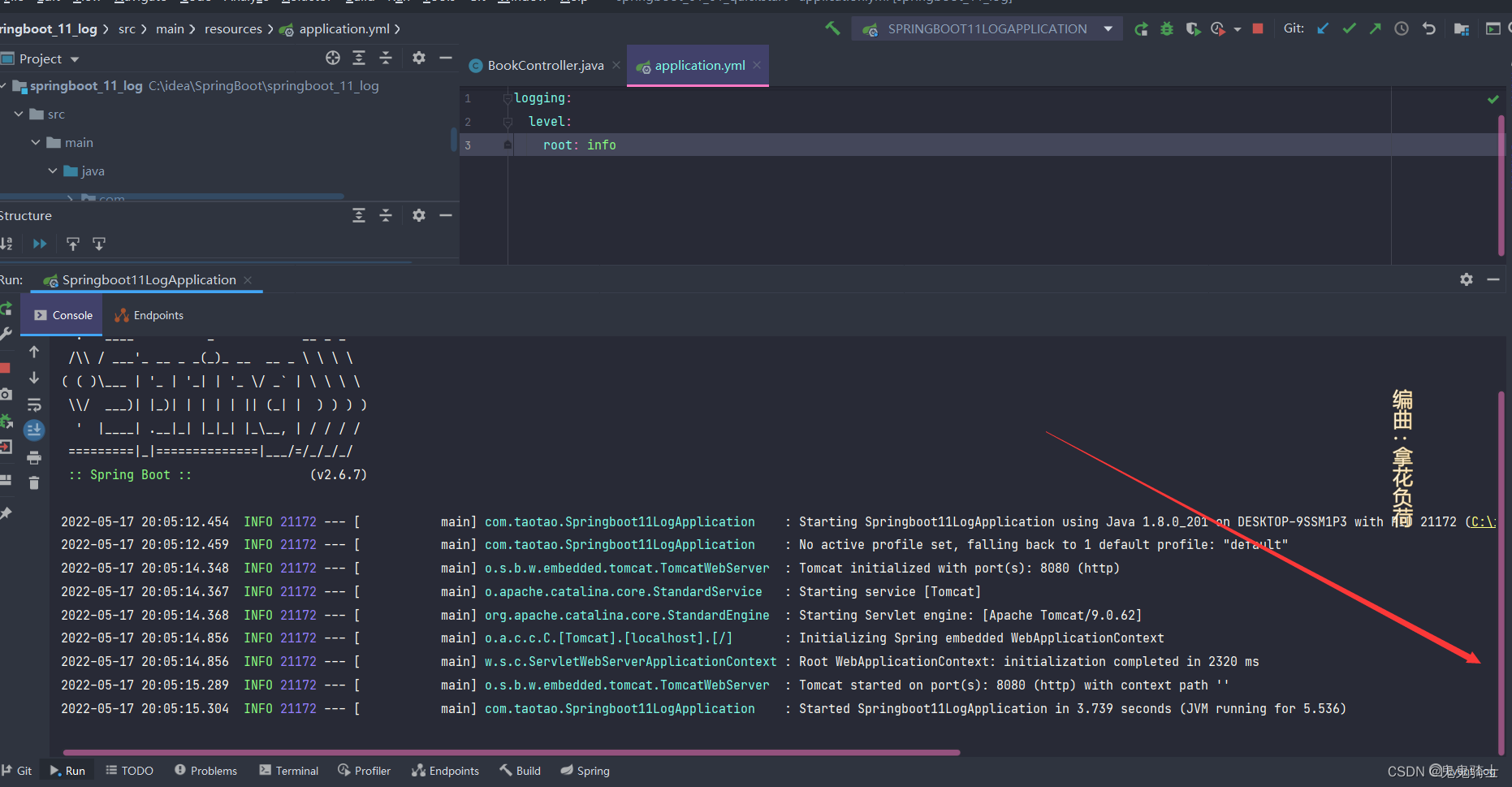Expand all in Project panel
Viewport: 1512px width, 787px height.
tap(359, 58)
